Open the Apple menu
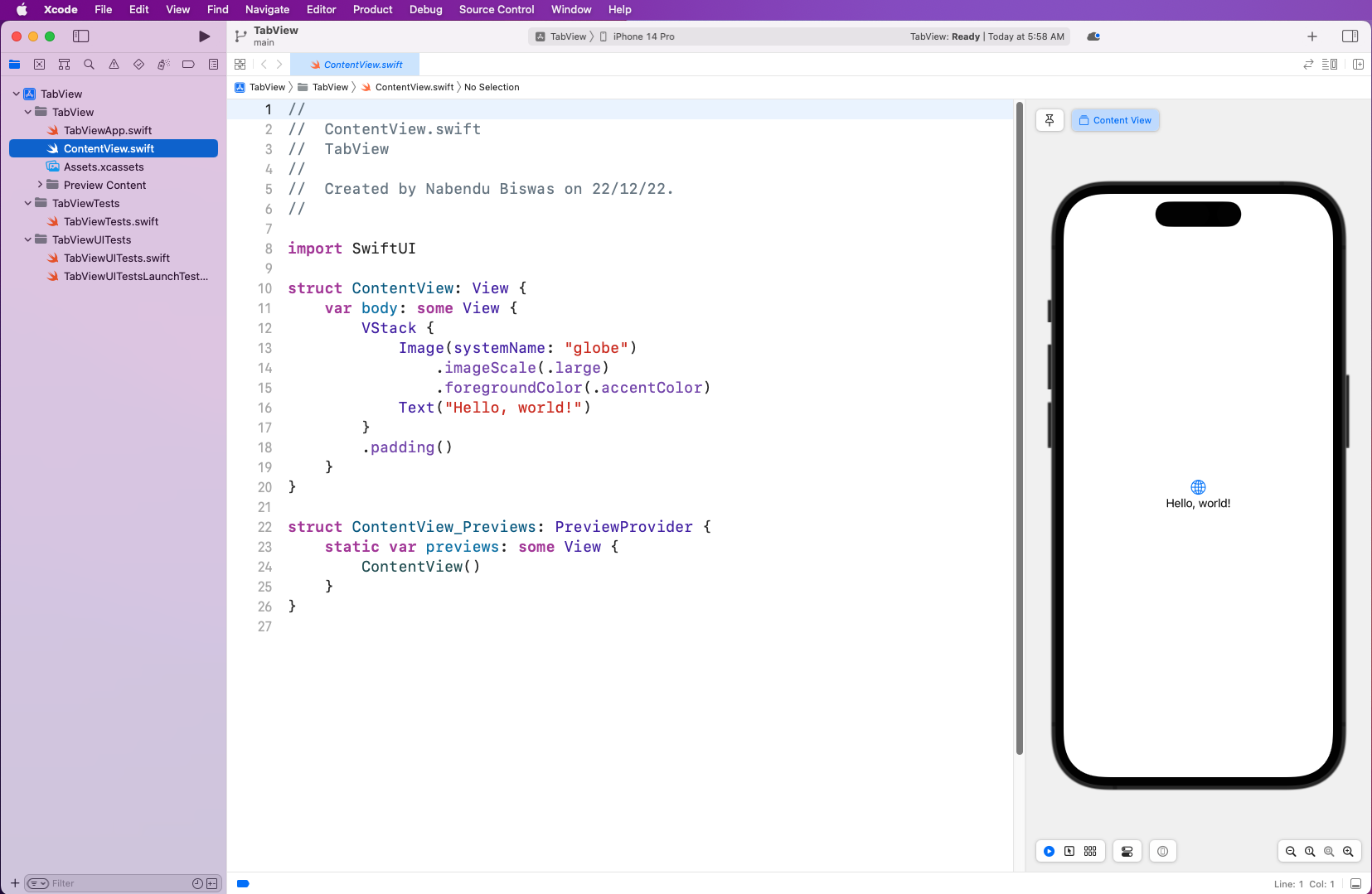1372x894 pixels. pos(22,10)
